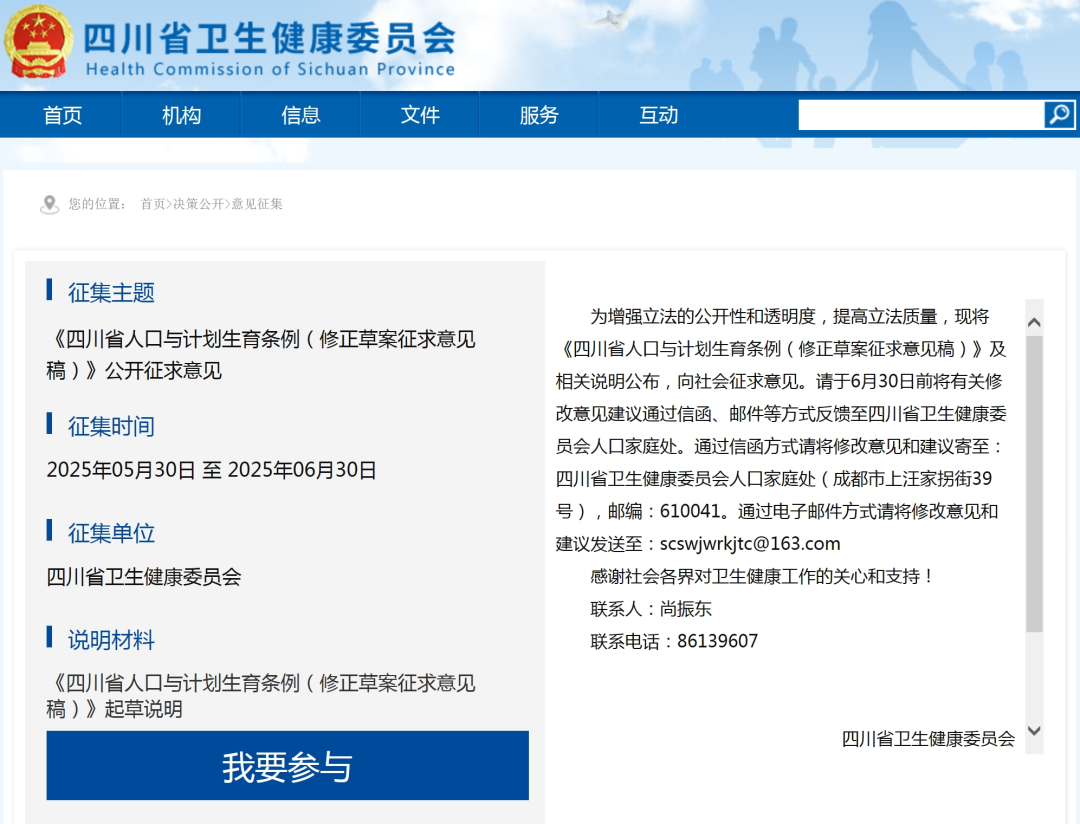
Task: Select the 信息 navigation item
Action: click(300, 115)
